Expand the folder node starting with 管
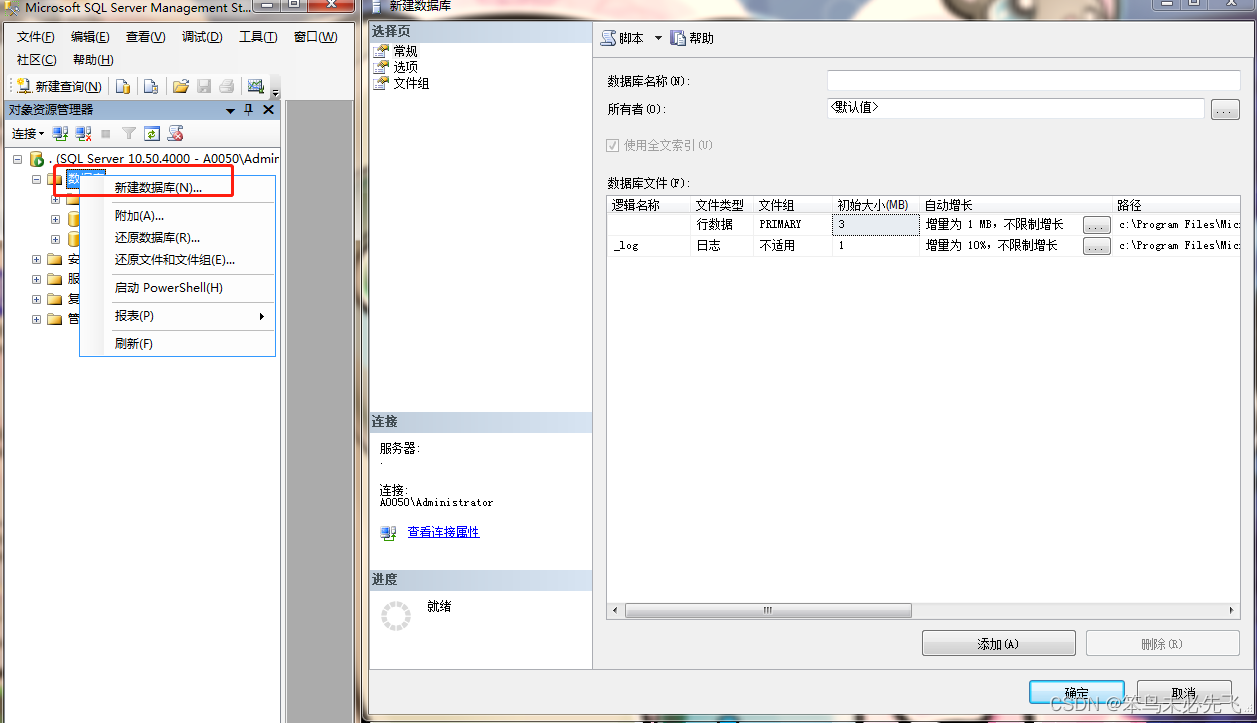The height and width of the screenshot is (723, 1257). 36,319
